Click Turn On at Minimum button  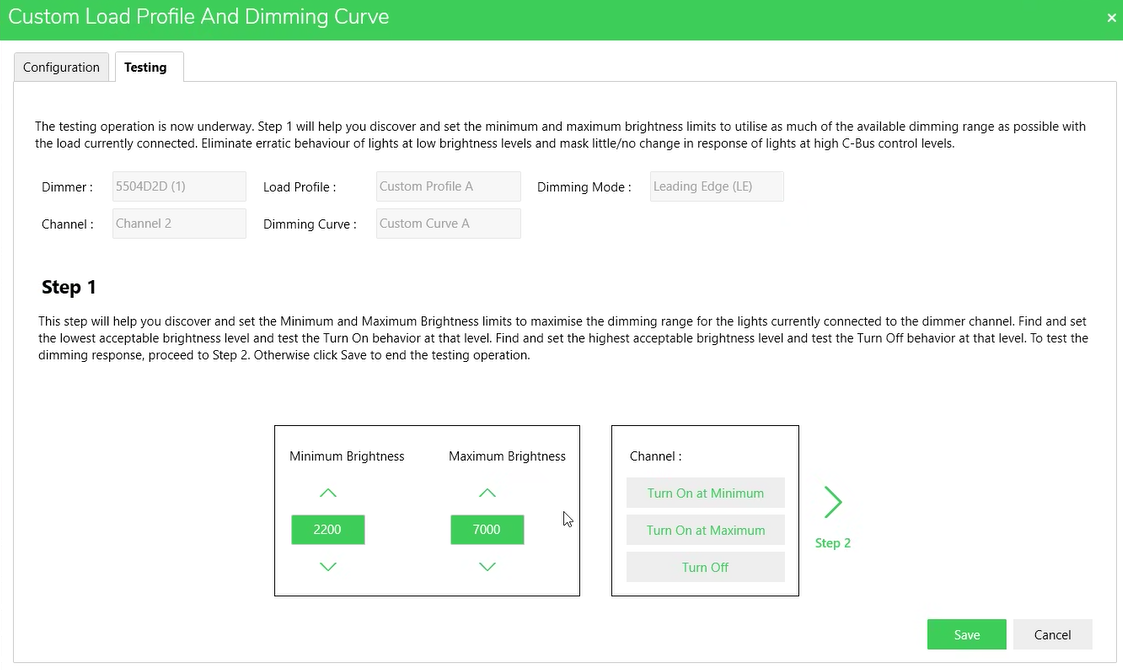click(705, 493)
